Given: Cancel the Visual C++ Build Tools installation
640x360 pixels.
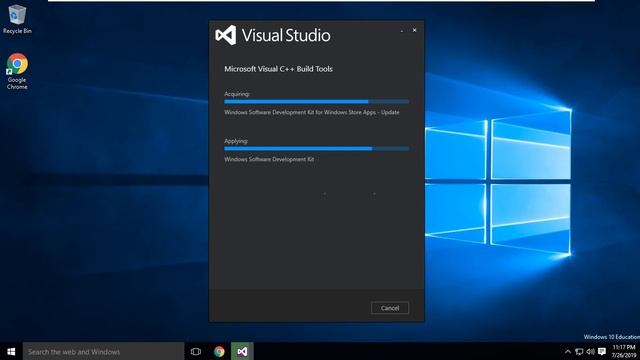Looking at the screenshot, I should (390, 308).
